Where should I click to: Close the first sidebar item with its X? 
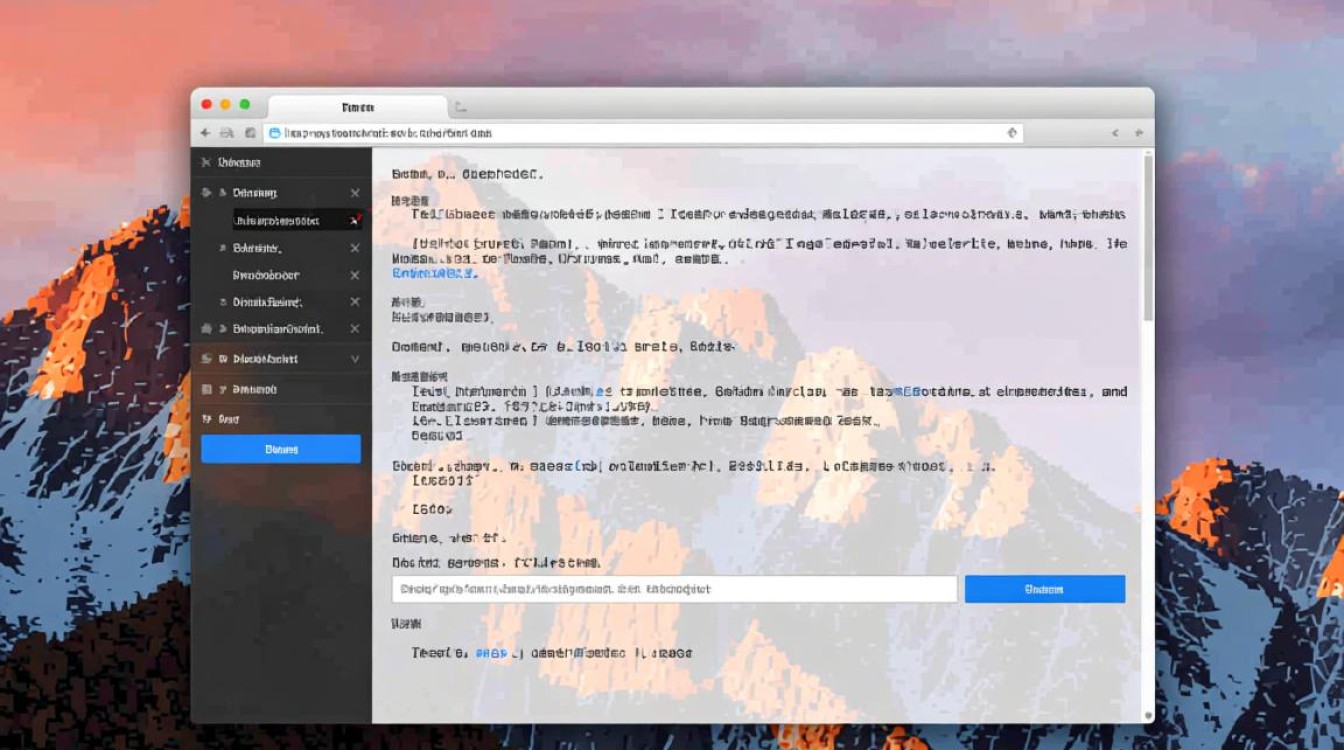pos(355,193)
